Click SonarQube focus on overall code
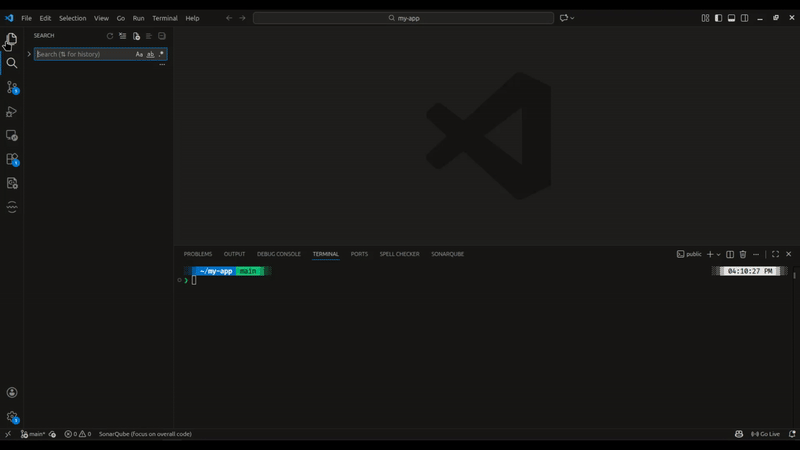Image resolution: width=800 pixels, height=450 pixels. coord(145,434)
